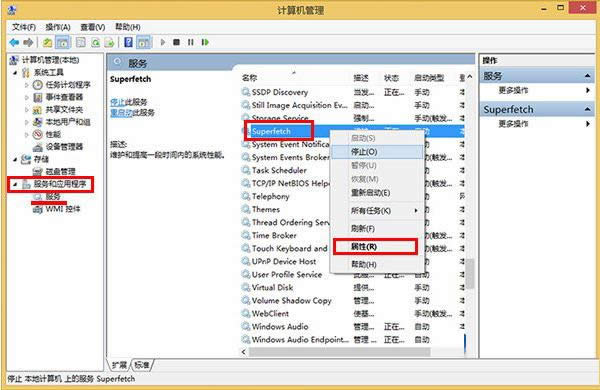Toggle the show/hide console tree icon
This screenshot has width=600, height=390.
pyautogui.click(x=63, y=42)
